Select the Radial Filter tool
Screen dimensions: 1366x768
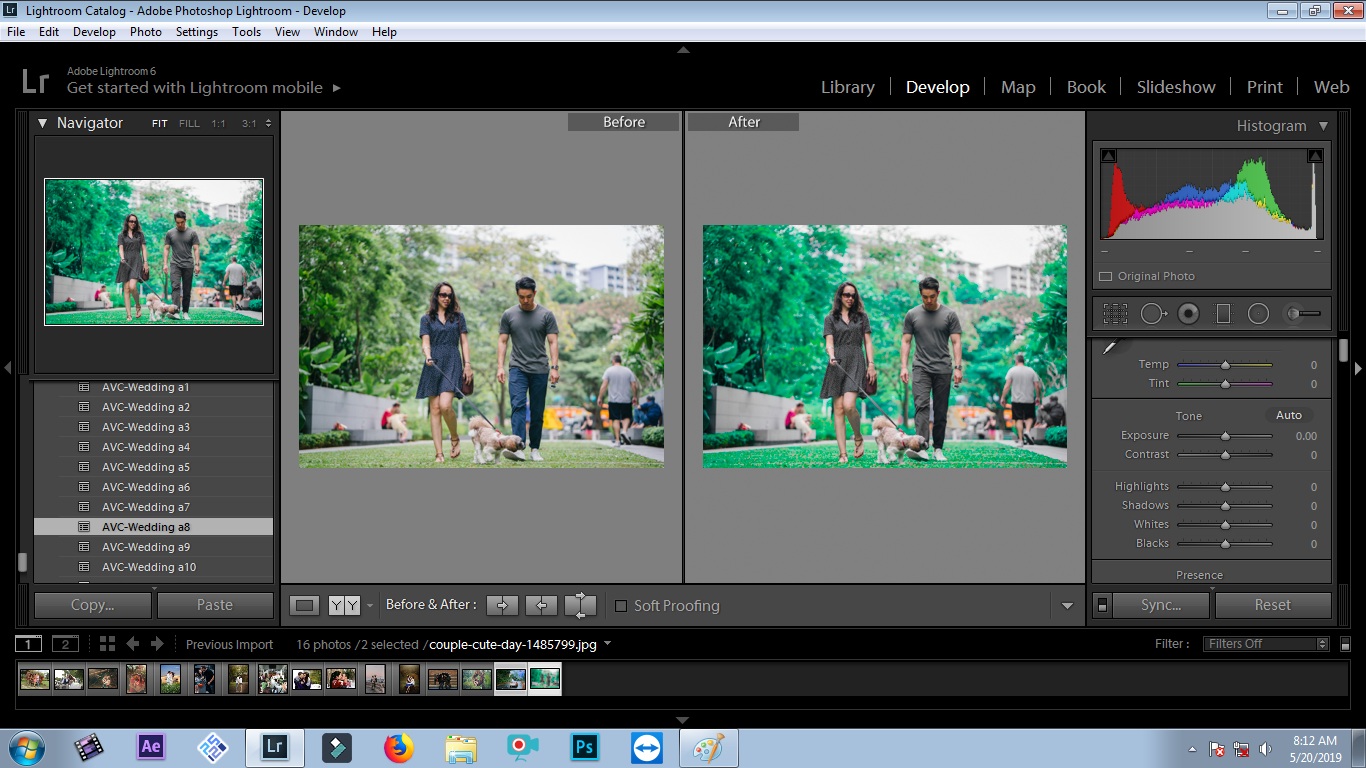click(1258, 314)
